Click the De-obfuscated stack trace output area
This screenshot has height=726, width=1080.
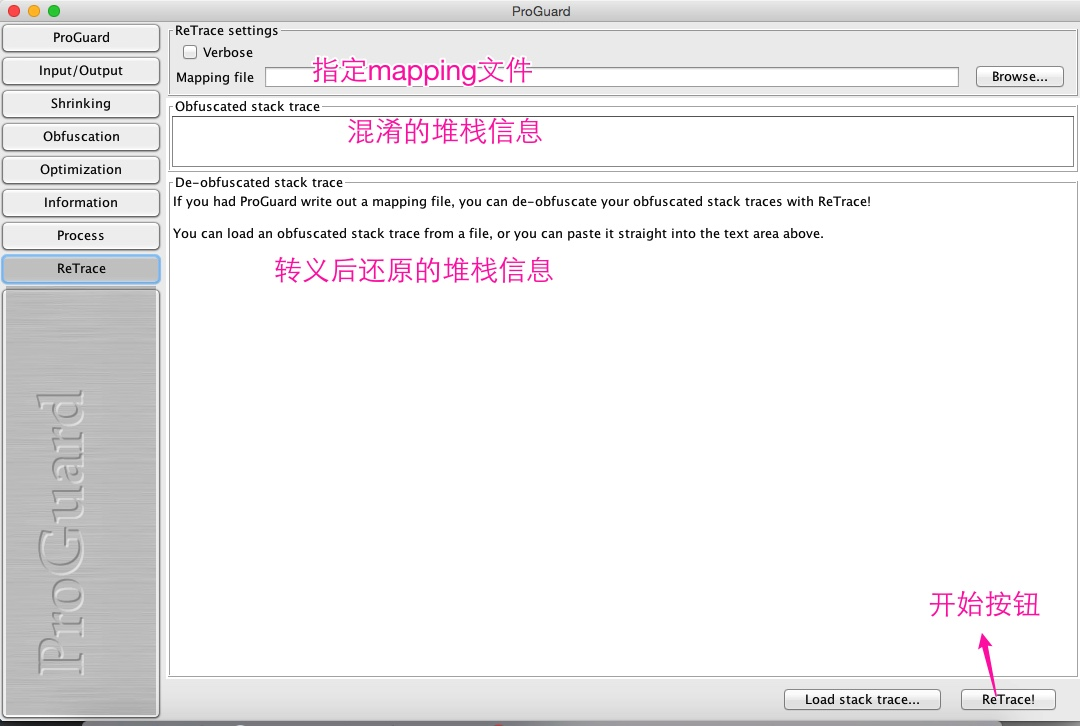tap(623, 433)
